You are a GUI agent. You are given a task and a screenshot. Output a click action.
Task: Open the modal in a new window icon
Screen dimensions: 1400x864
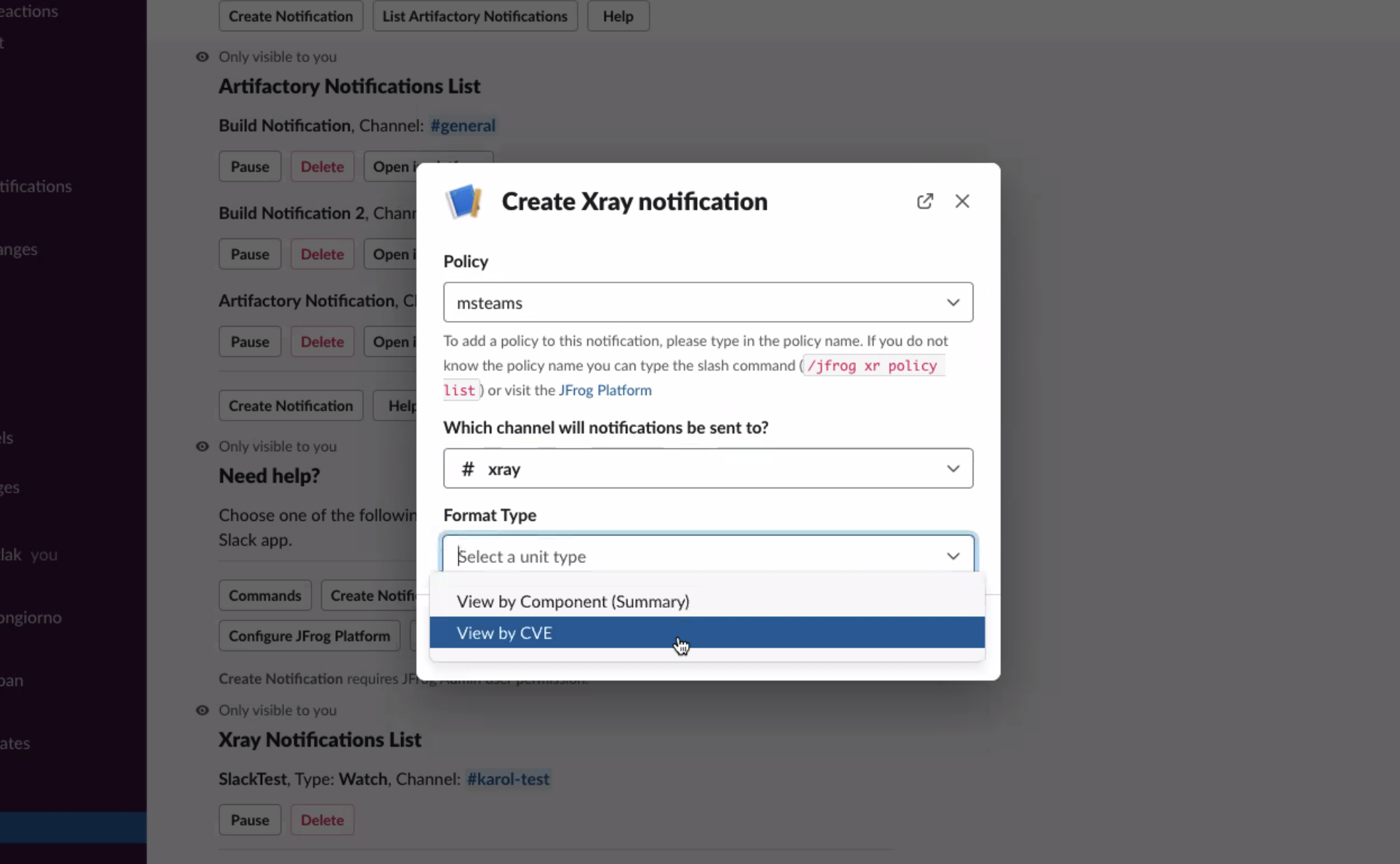[x=924, y=201]
